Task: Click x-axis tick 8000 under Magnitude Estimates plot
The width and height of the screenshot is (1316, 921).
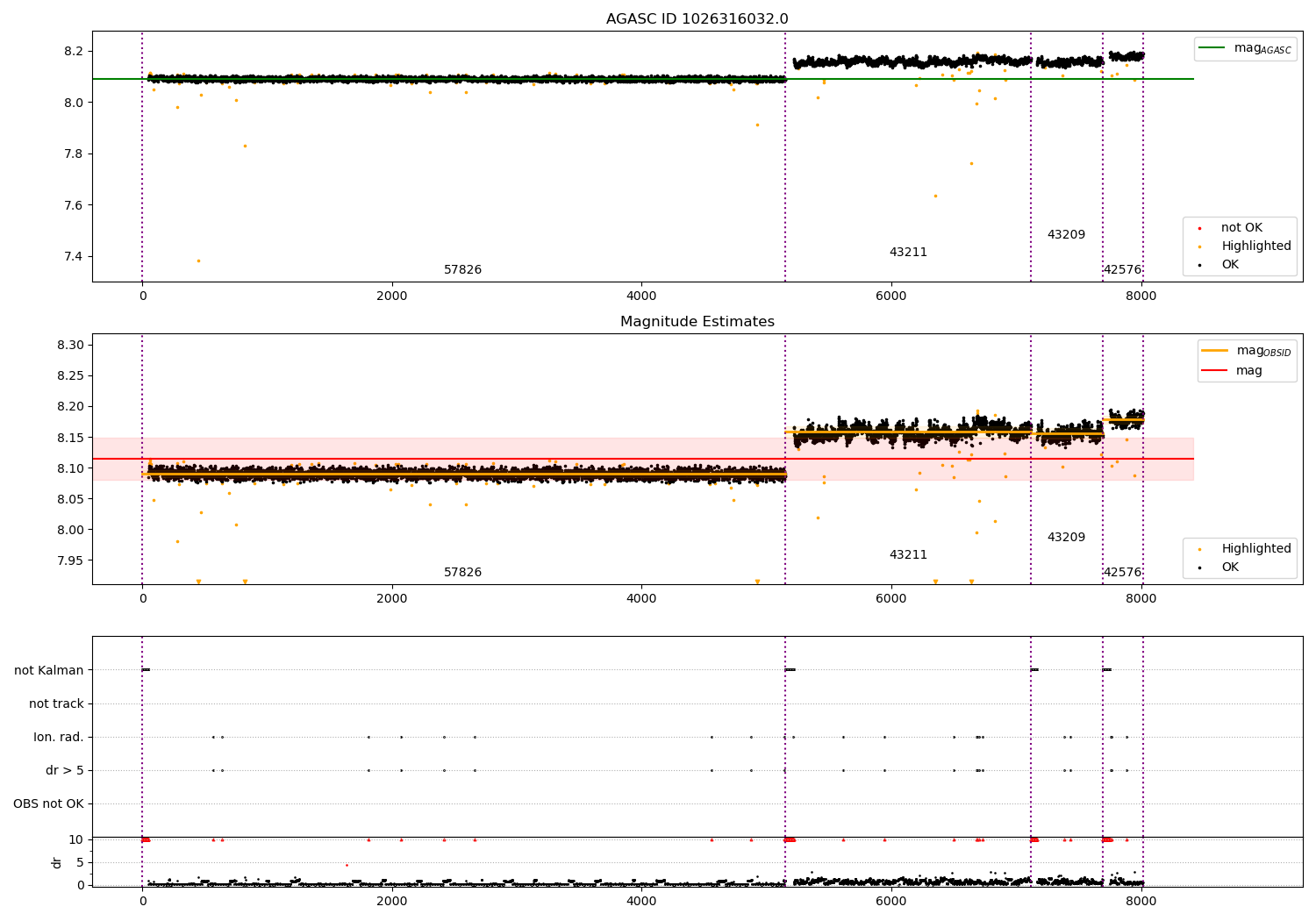Action: click(x=1141, y=599)
